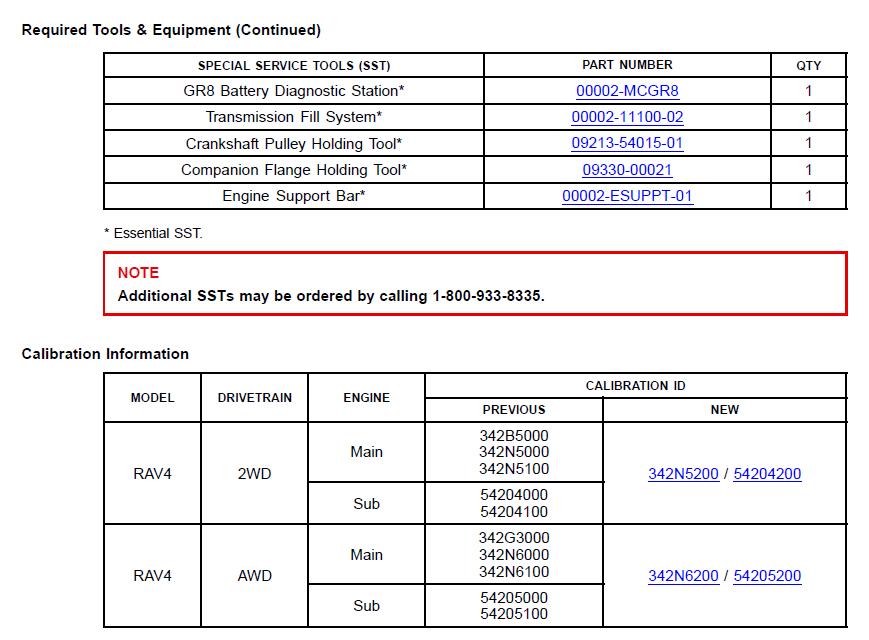Screen dimensions: 869x640
Task: Click the CALIBRATION ID column header
Action: [x=636, y=386]
